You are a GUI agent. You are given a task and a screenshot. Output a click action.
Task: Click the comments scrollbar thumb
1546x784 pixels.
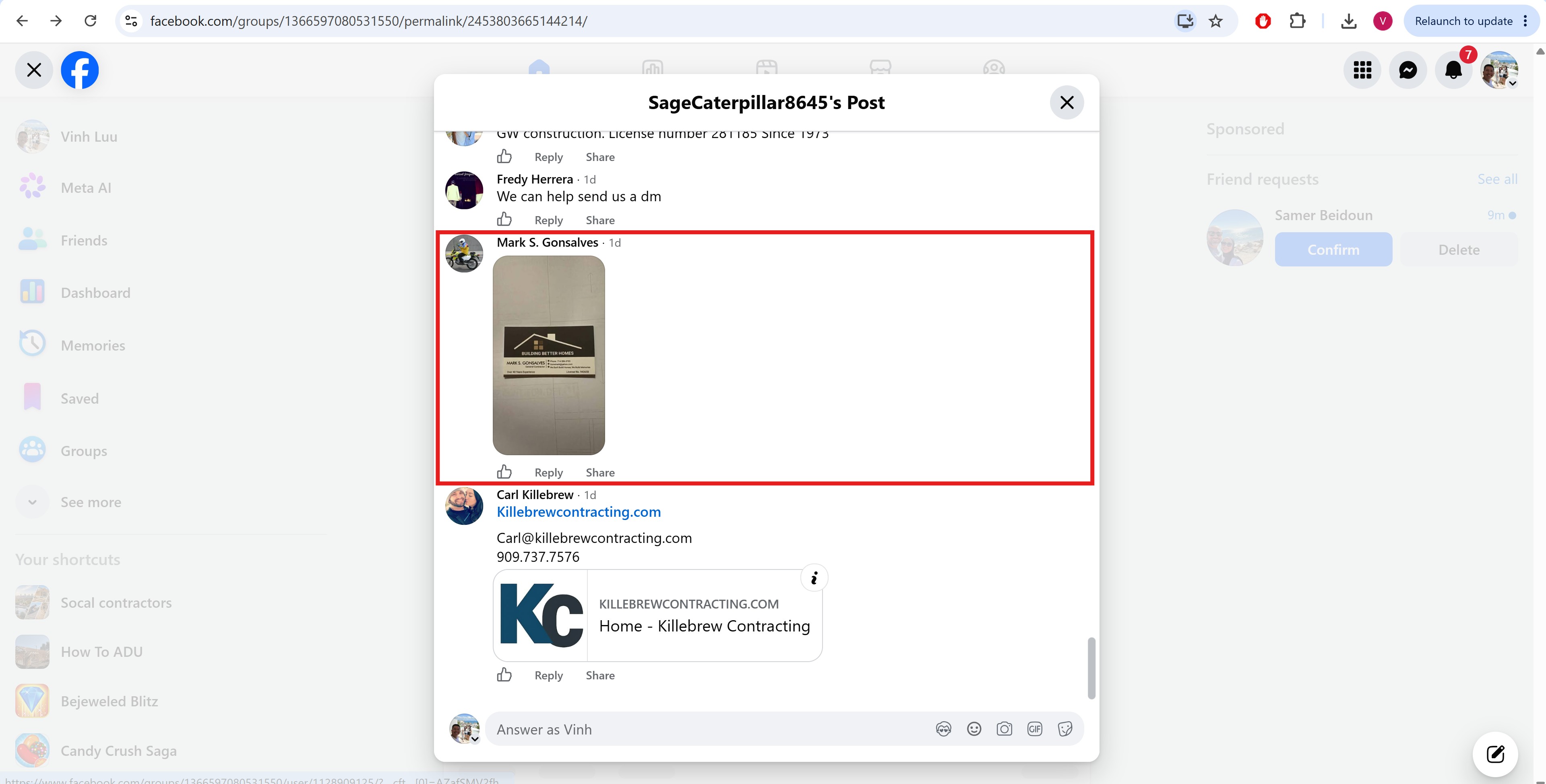pyautogui.click(x=1091, y=668)
